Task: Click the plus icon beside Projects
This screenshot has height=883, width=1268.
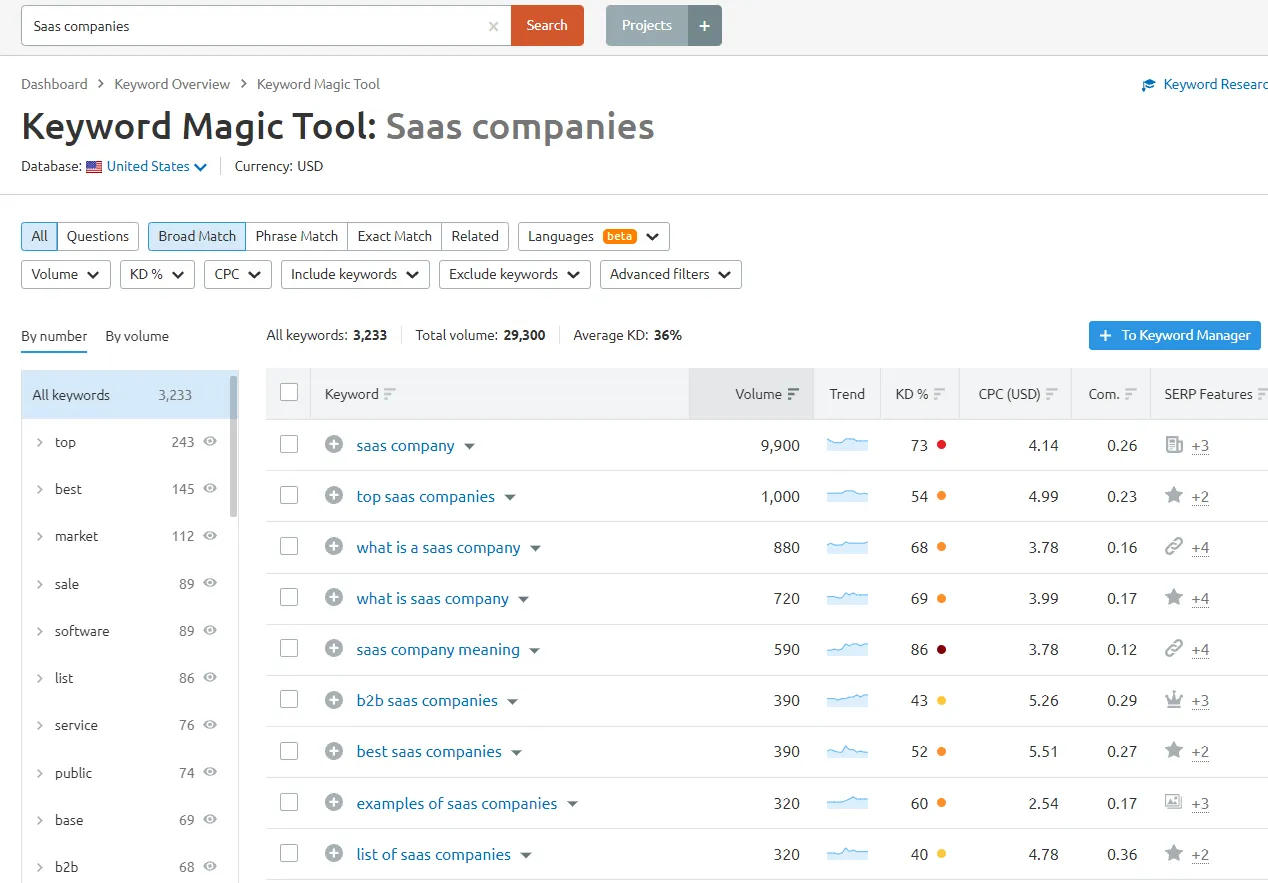Action: click(704, 26)
